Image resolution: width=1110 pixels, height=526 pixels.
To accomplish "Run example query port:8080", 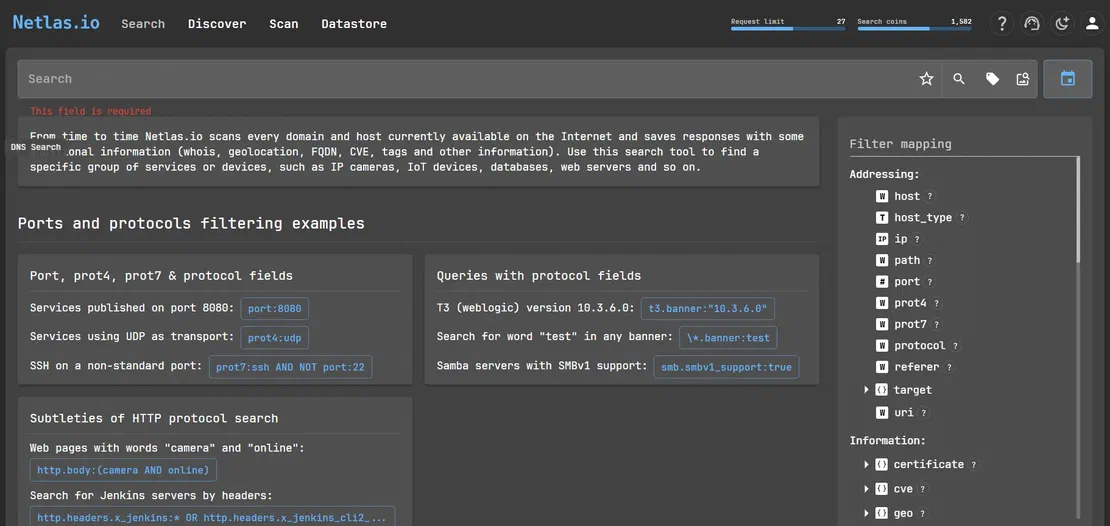I will coord(275,309).
